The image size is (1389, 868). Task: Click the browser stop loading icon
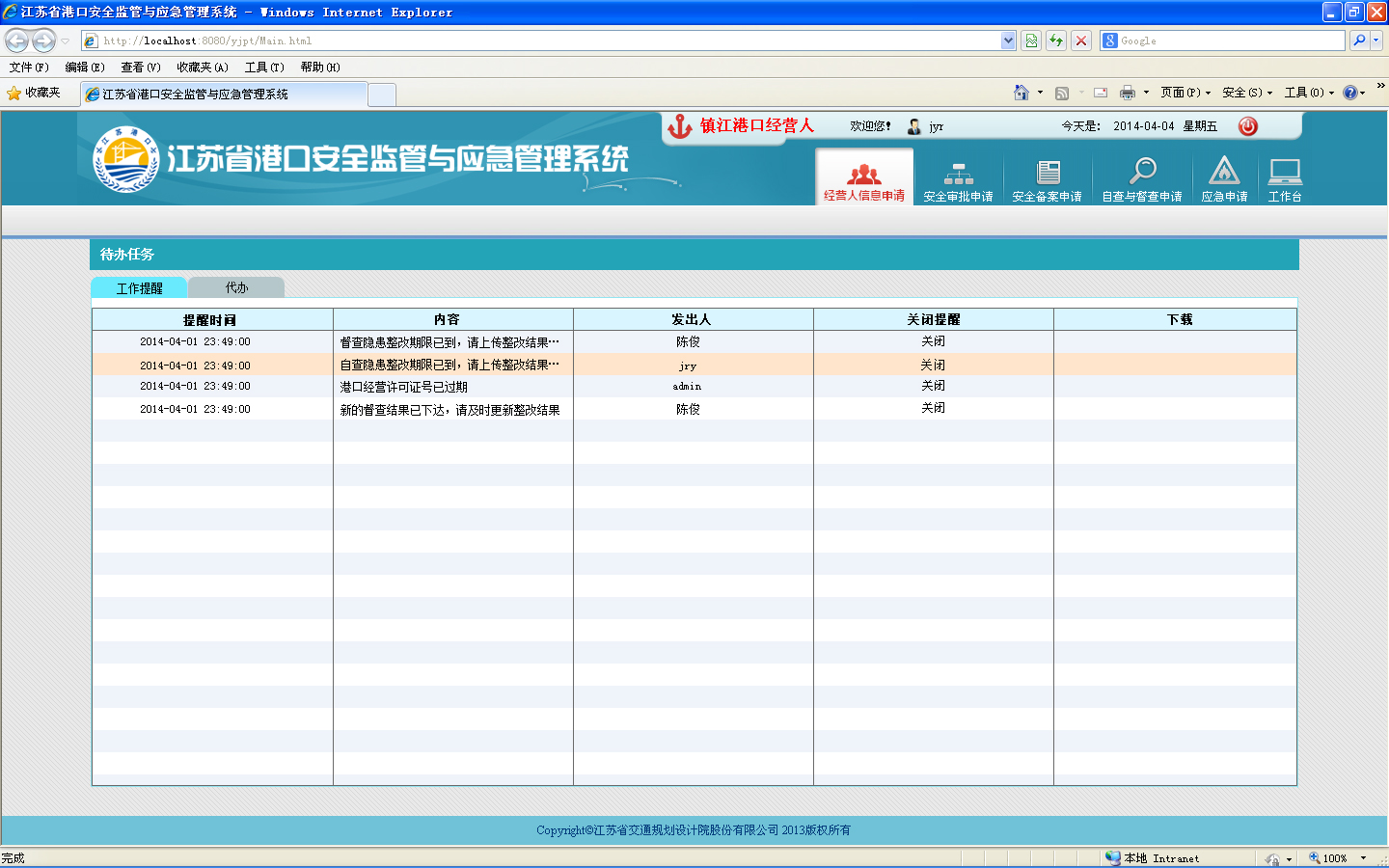pyautogui.click(x=1081, y=41)
